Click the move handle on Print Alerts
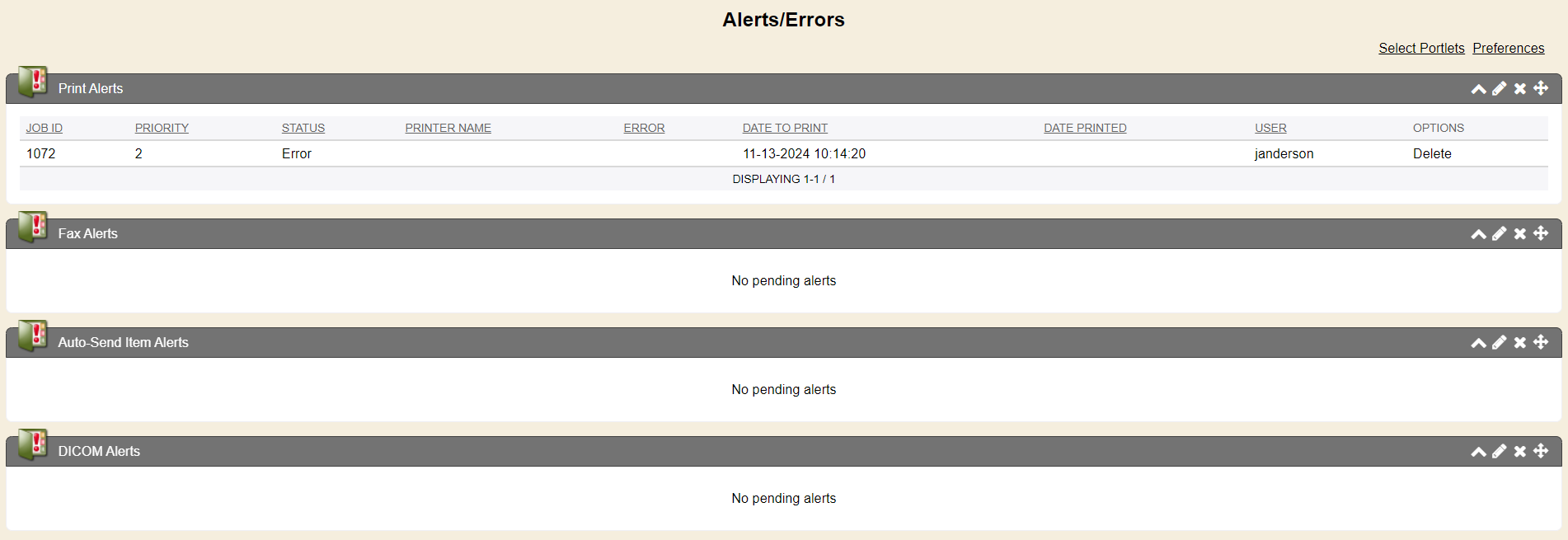Viewport: 1568px width, 540px height. click(x=1541, y=88)
